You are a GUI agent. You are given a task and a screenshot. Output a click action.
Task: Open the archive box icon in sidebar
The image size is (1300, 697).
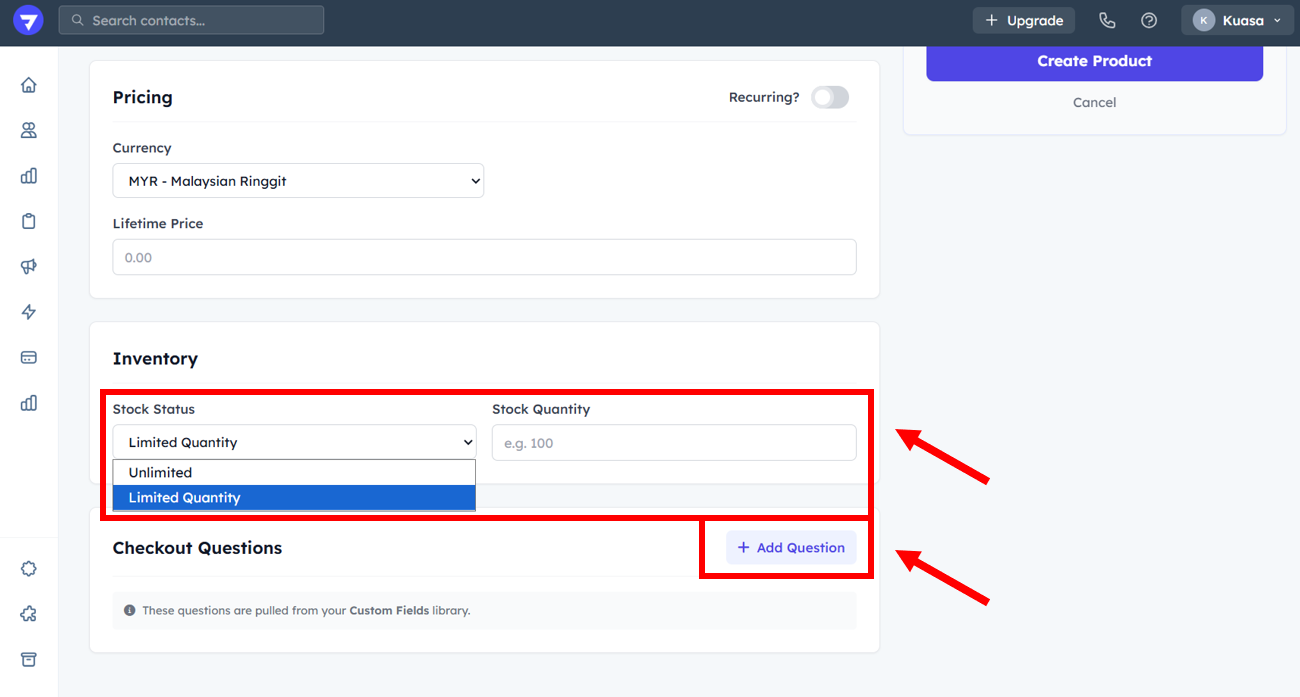click(x=29, y=659)
